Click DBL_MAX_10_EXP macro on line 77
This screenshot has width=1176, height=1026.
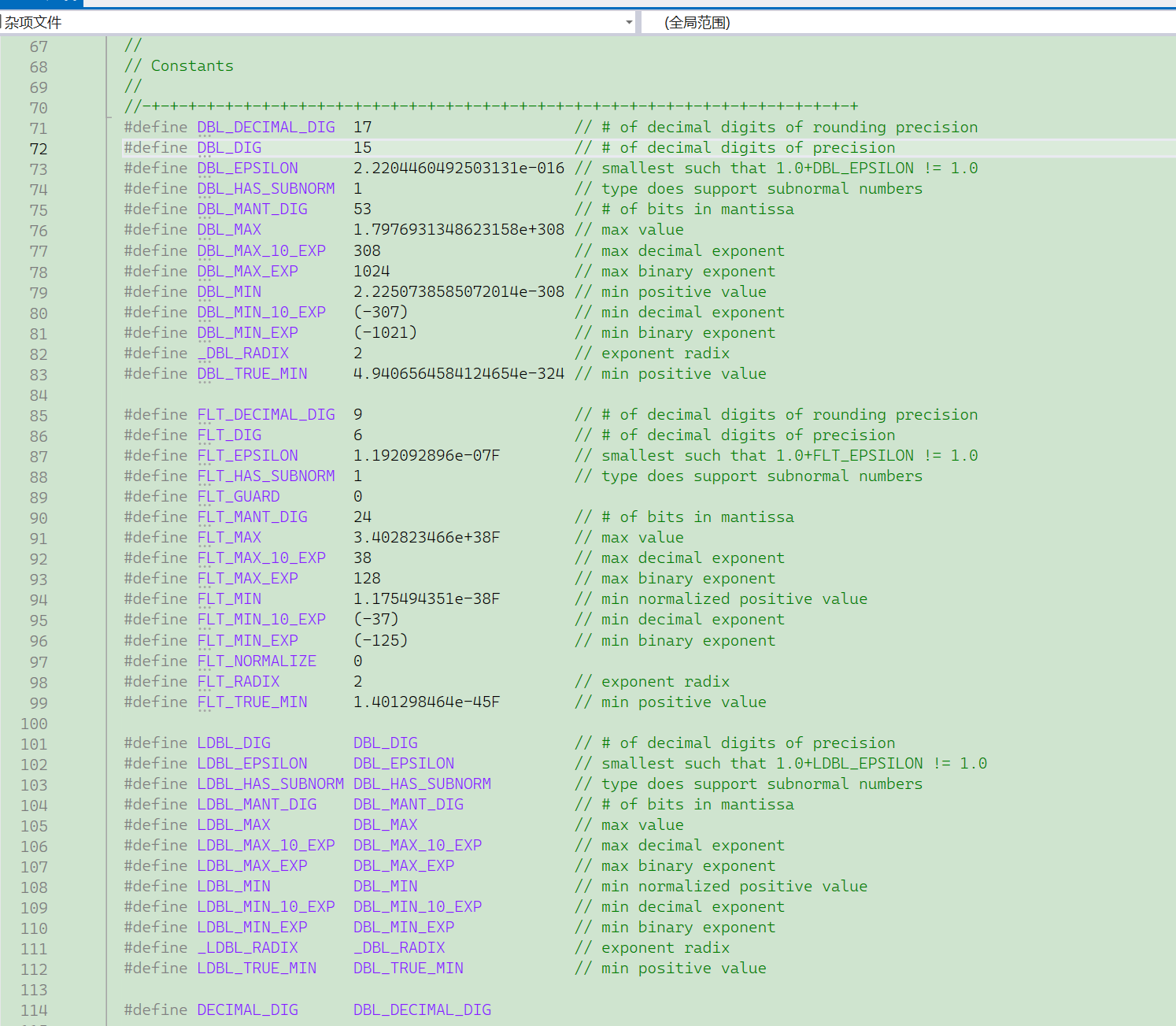[x=261, y=250]
